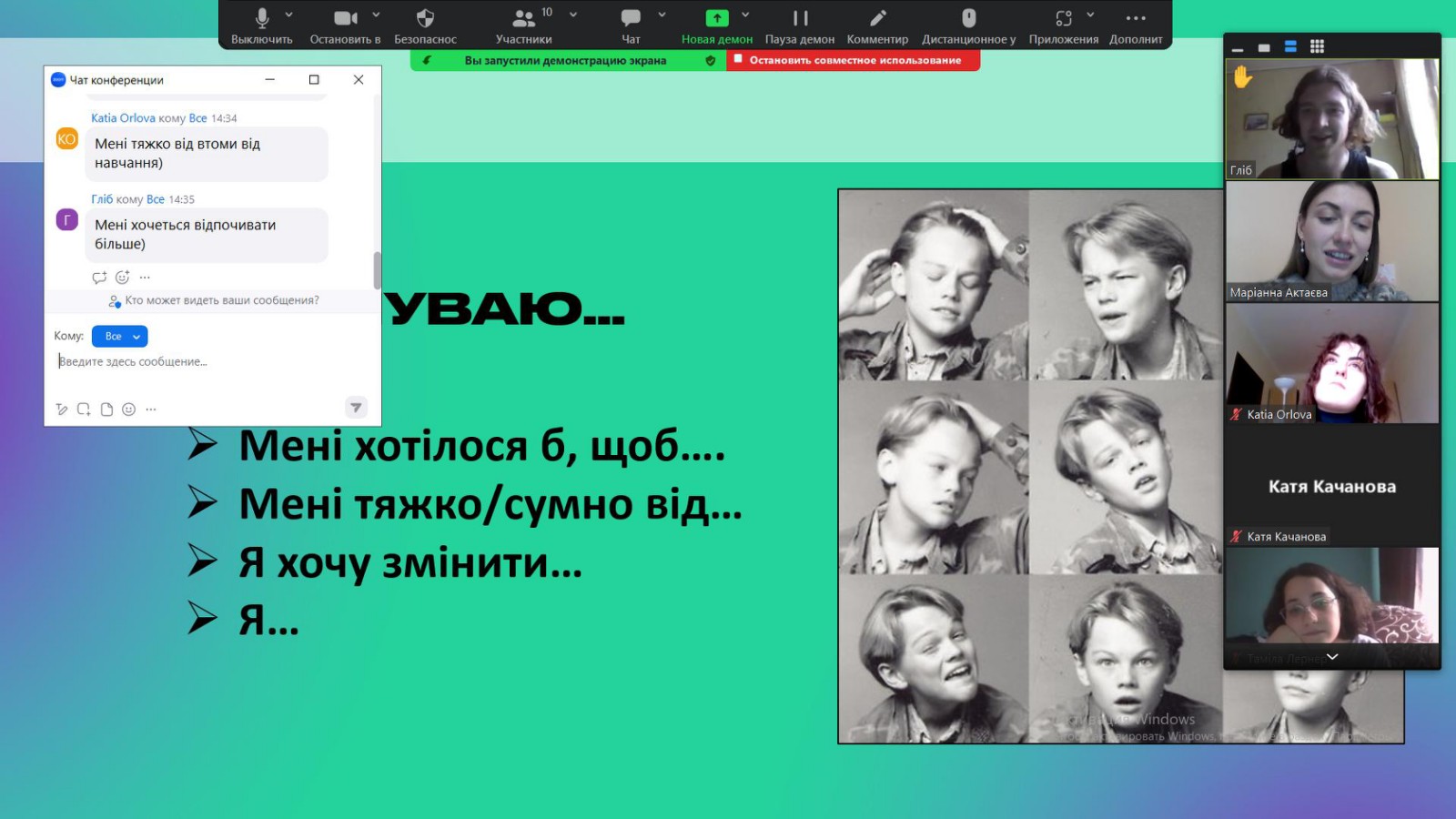Switch to gallery view with the grid icon
This screenshot has width=1456, height=819.
(x=1316, y=45)
